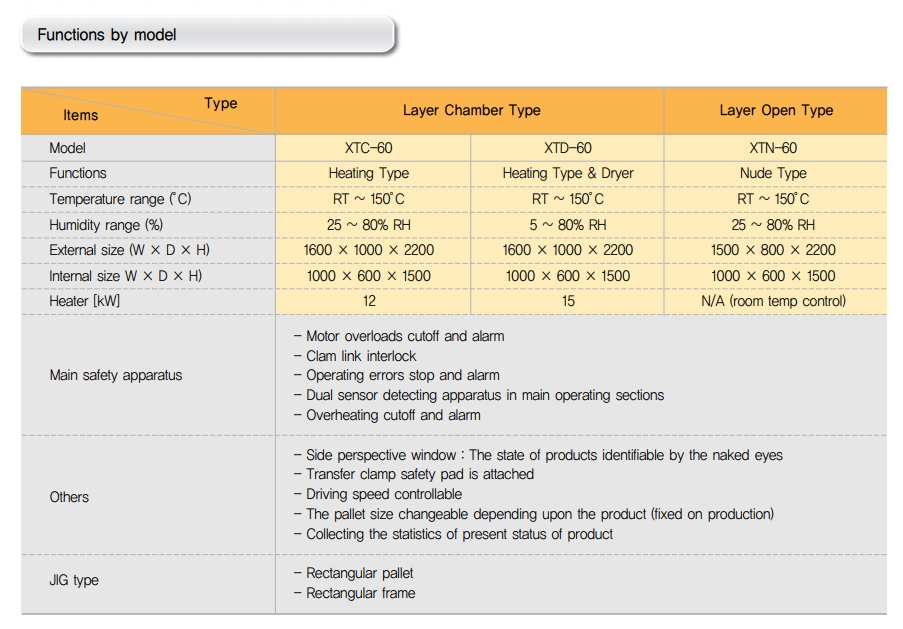The image size is (903, 629).
Task: Click the 'Main safety apparatus' row label
Action: coord(116,375)
